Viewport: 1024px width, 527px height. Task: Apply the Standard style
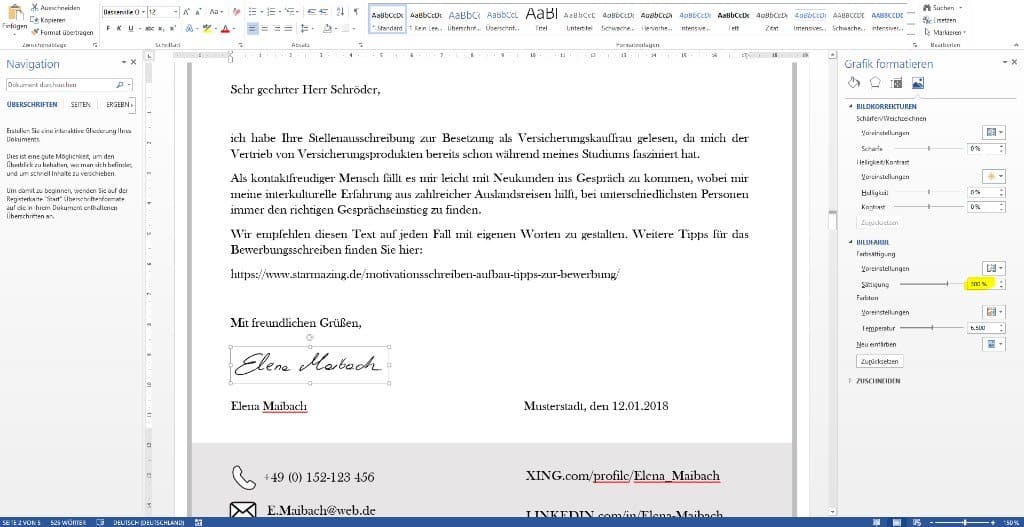pos(387,19)
